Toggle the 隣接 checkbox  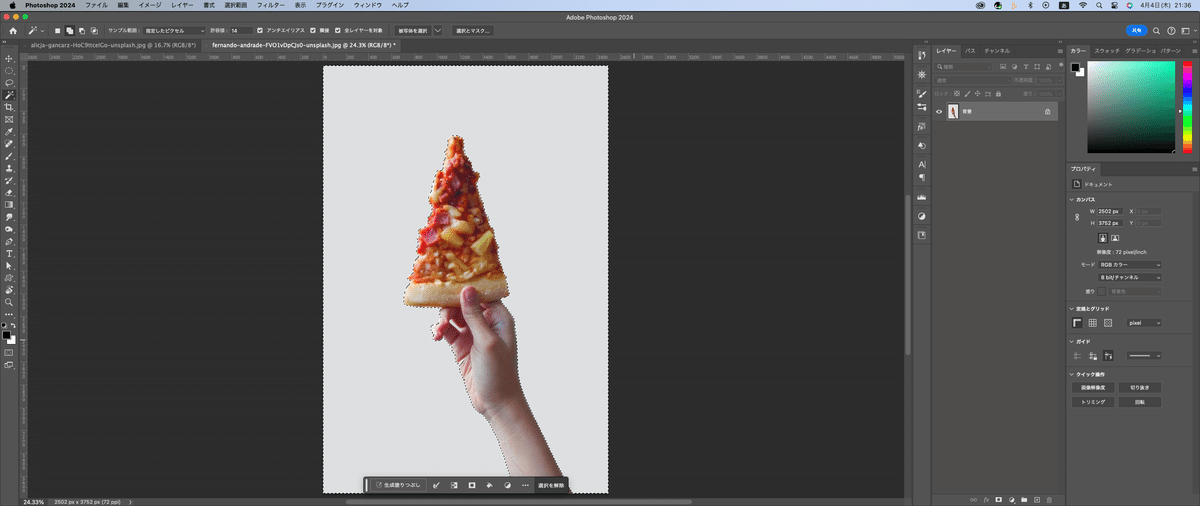point(313,31)
